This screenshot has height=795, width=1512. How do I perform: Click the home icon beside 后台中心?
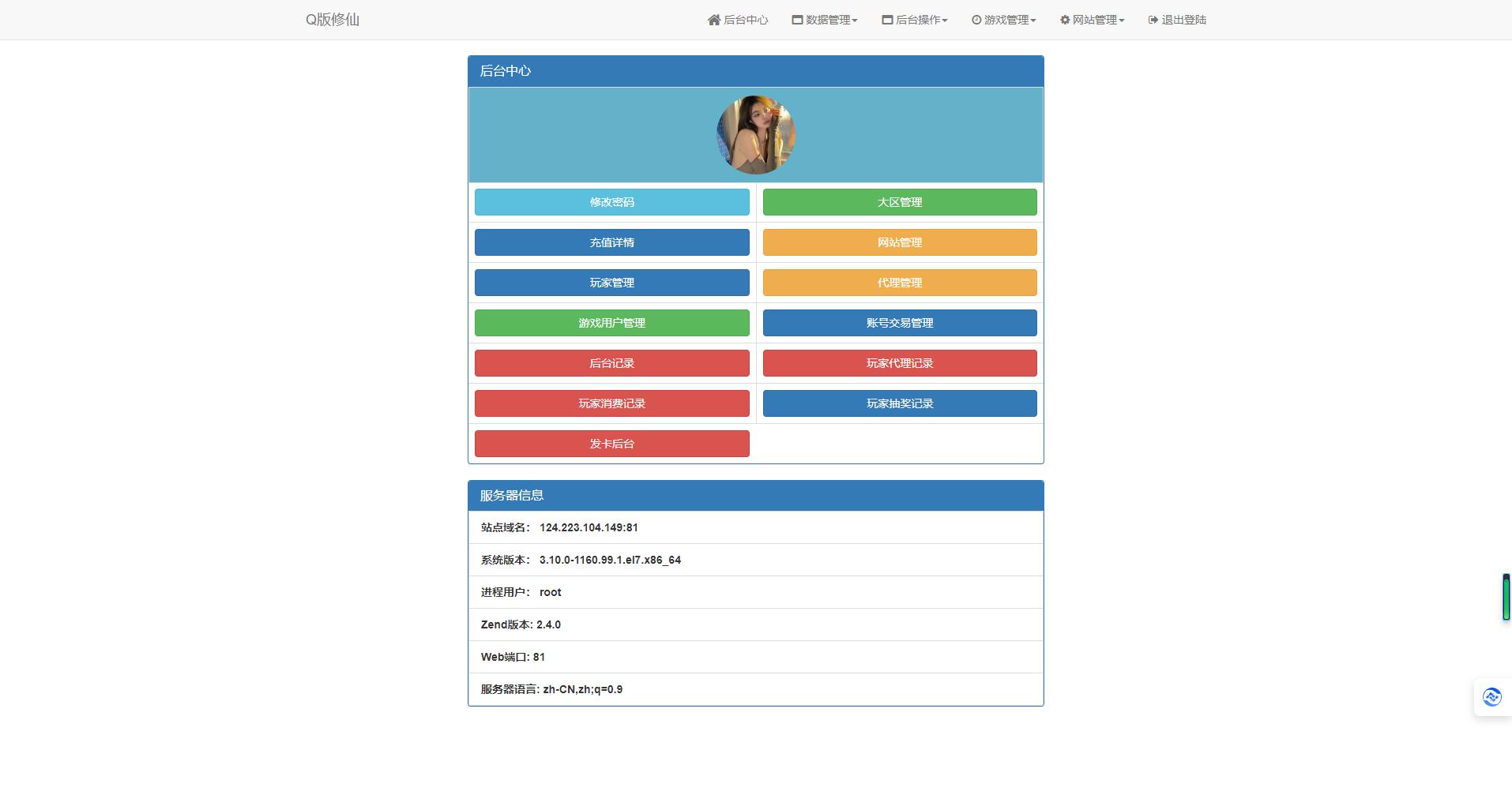pyautogui.click(x=713, y=20)
